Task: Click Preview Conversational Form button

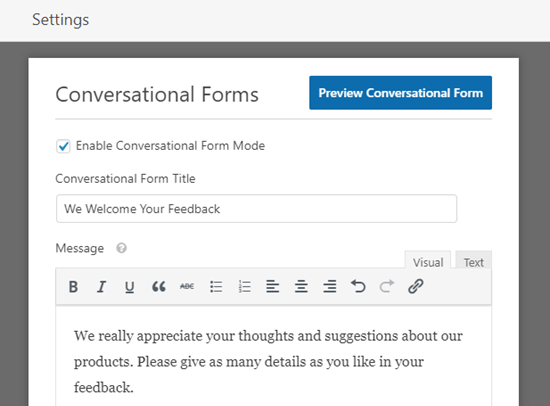Action: [400, 93]
